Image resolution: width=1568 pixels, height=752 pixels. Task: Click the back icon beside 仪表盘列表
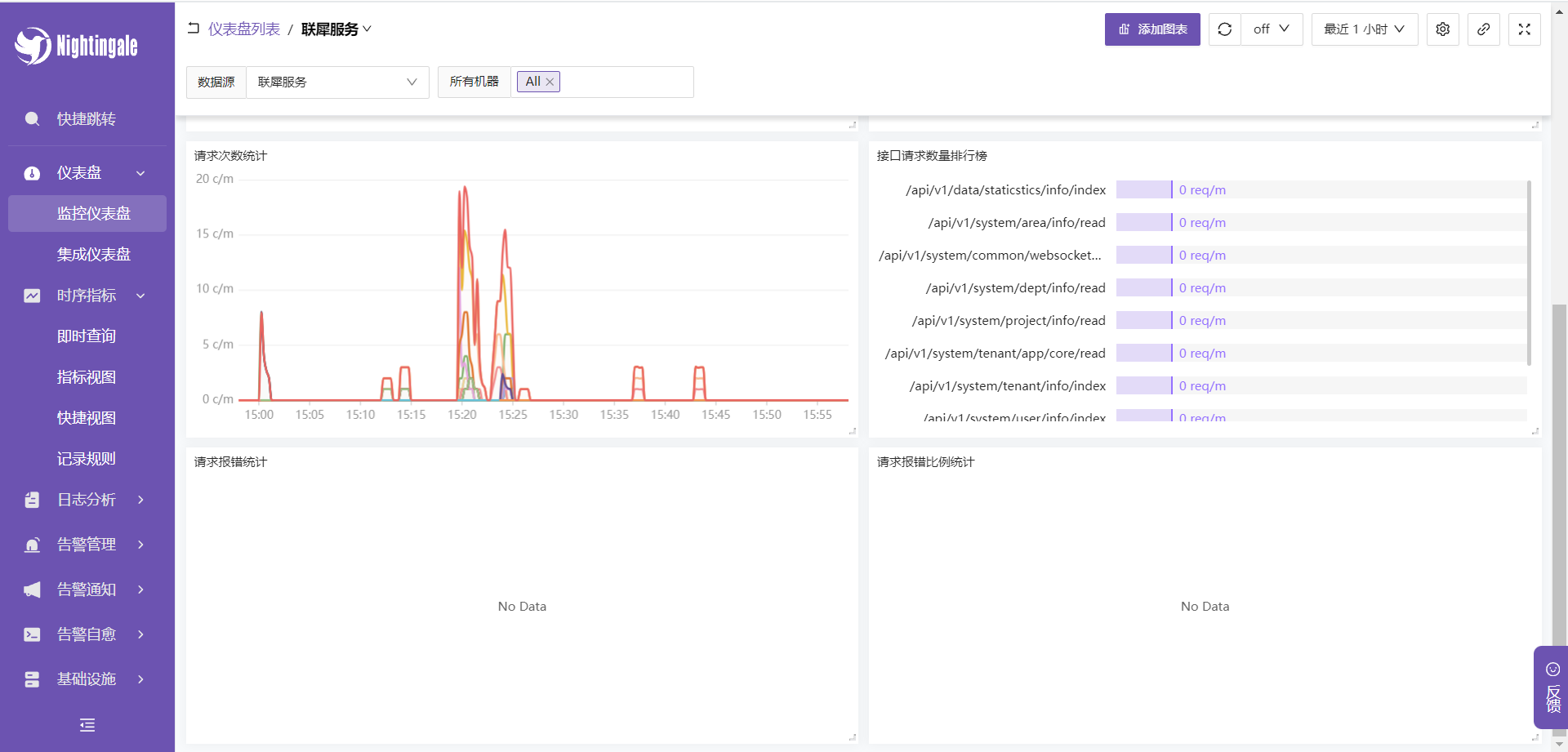(x=194, y=29)
